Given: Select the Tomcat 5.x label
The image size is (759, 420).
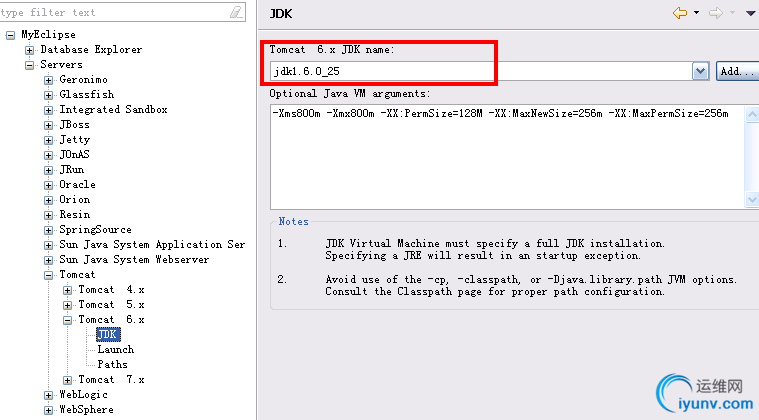Looking at the screenshot, I should click(x=111, y=304).
